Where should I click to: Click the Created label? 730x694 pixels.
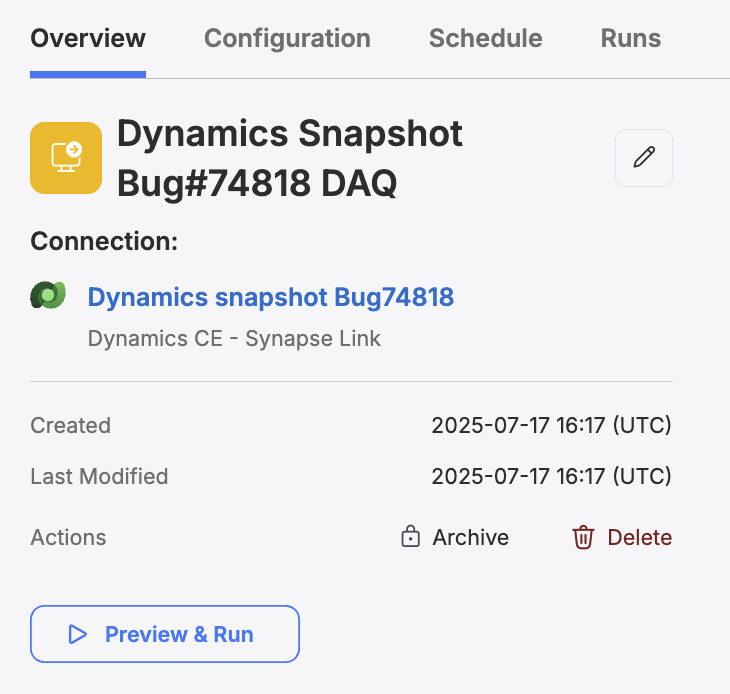click(71, 425)
